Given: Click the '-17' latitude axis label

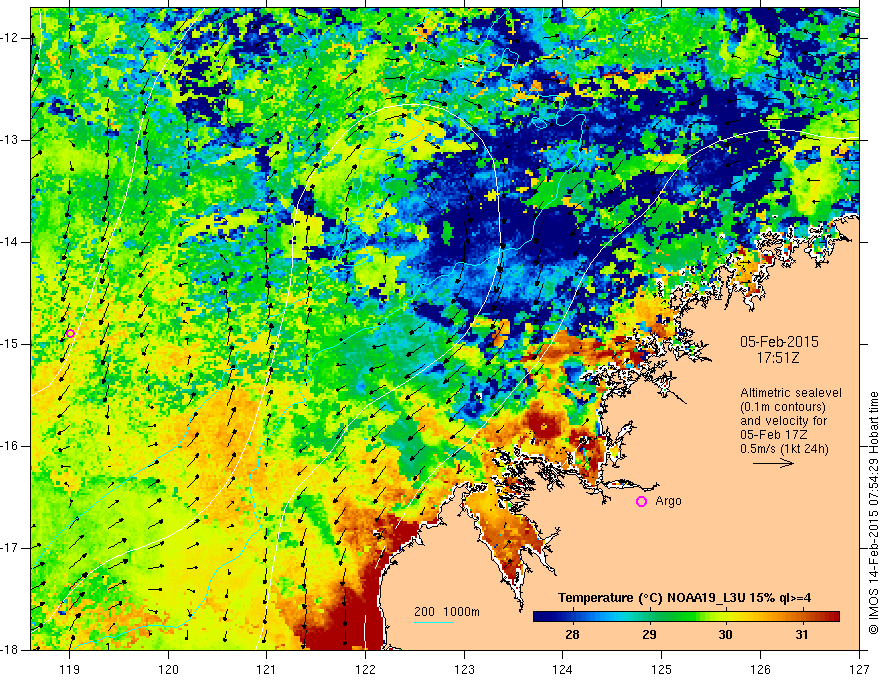Looking at the screenshot, I should pos(10,548).
